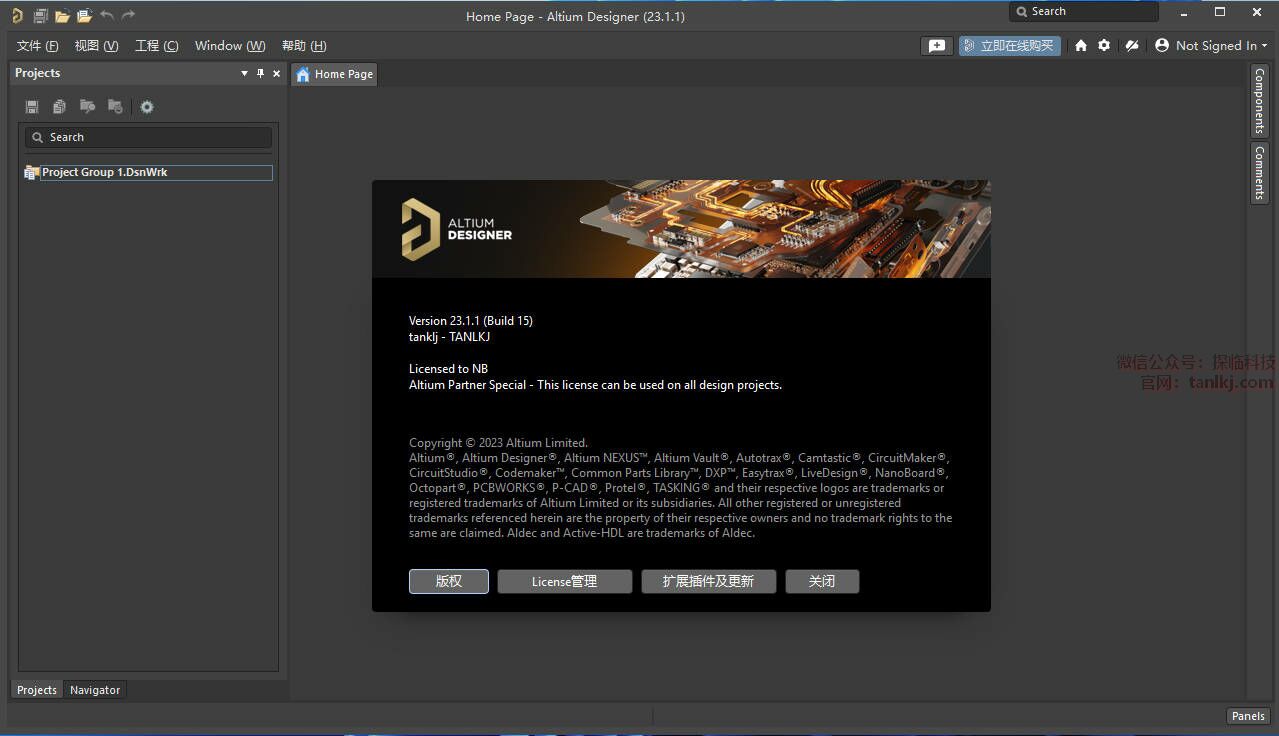The height and width of the screenshot is (736, 1279).
Task: Click the disconnected cloud status icon
Action: point(1132,45)
